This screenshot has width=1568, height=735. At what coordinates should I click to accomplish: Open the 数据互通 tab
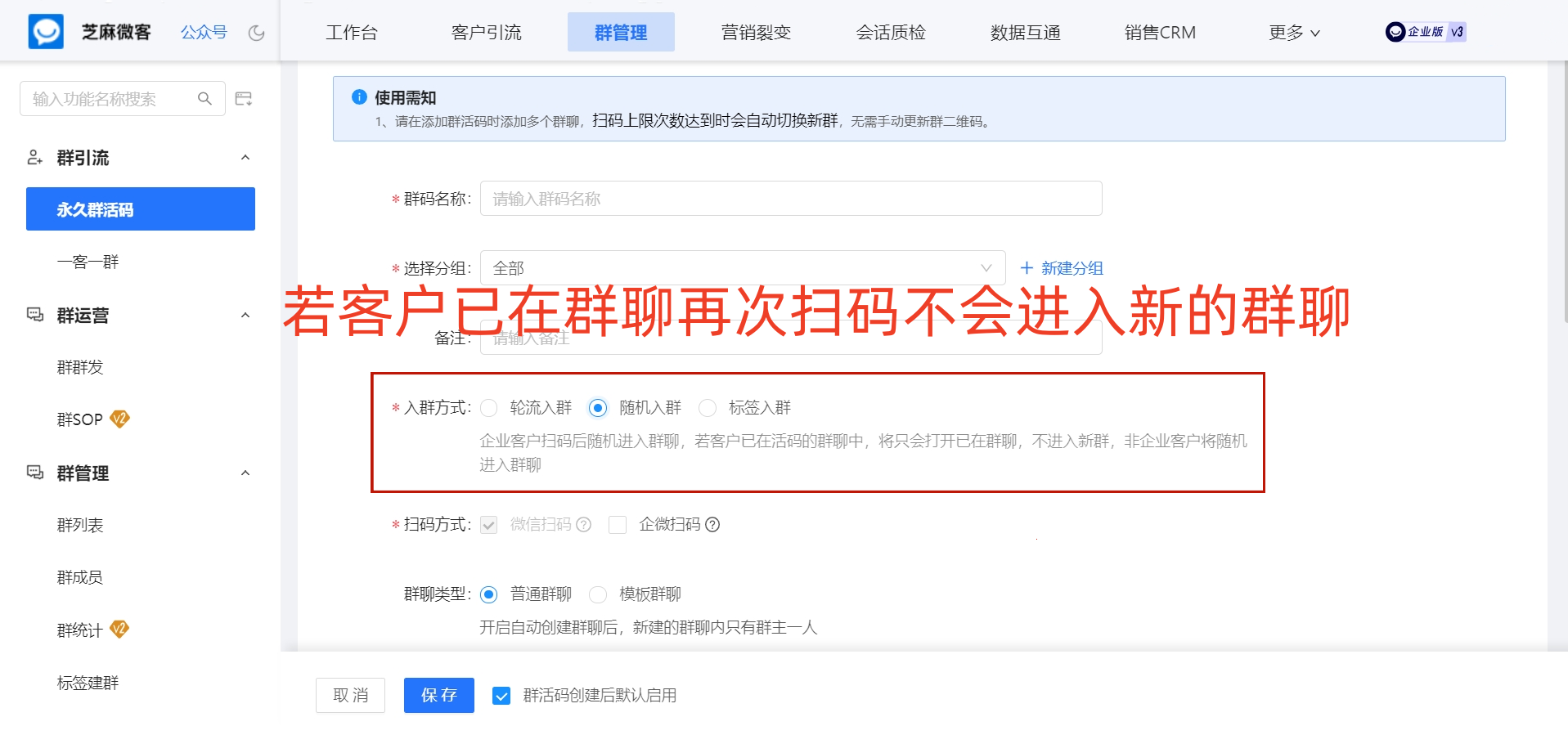(1026, 33)
